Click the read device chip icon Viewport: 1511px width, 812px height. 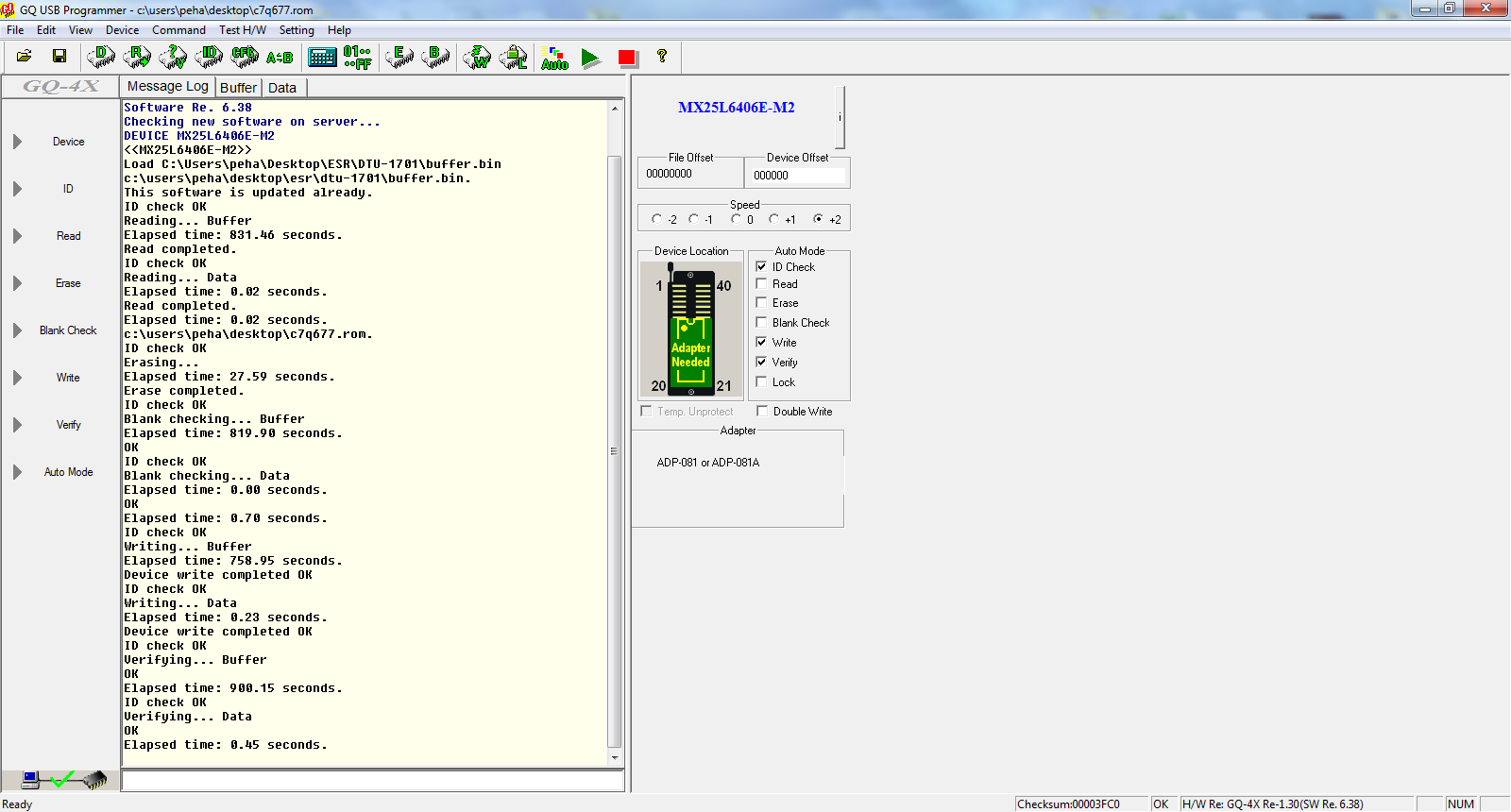[137, 57]
